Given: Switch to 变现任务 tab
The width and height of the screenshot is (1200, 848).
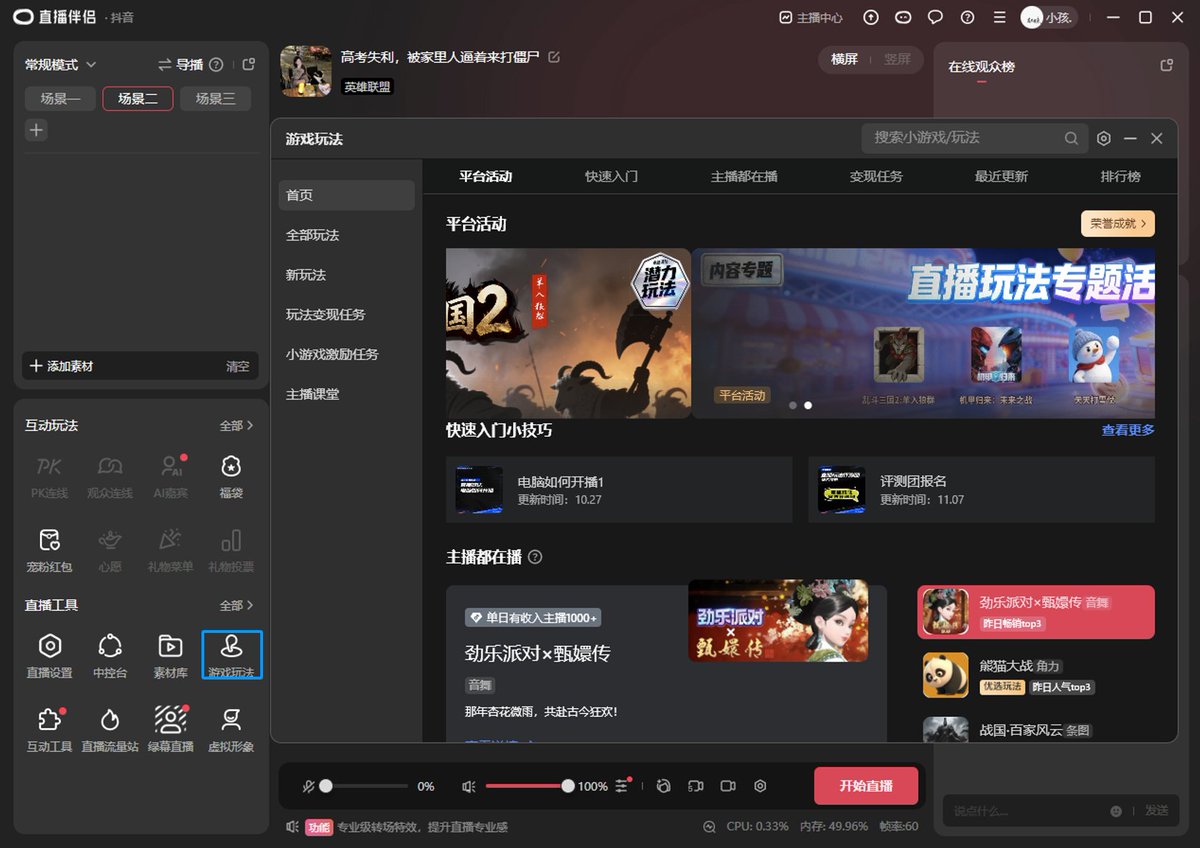Looking at the screenshot, I should click(x=876, y=176).
